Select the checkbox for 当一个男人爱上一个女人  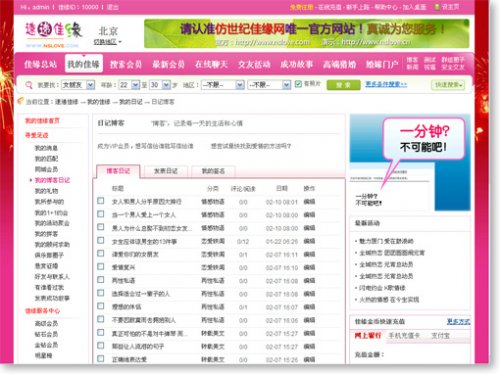[x=101, y=214]
